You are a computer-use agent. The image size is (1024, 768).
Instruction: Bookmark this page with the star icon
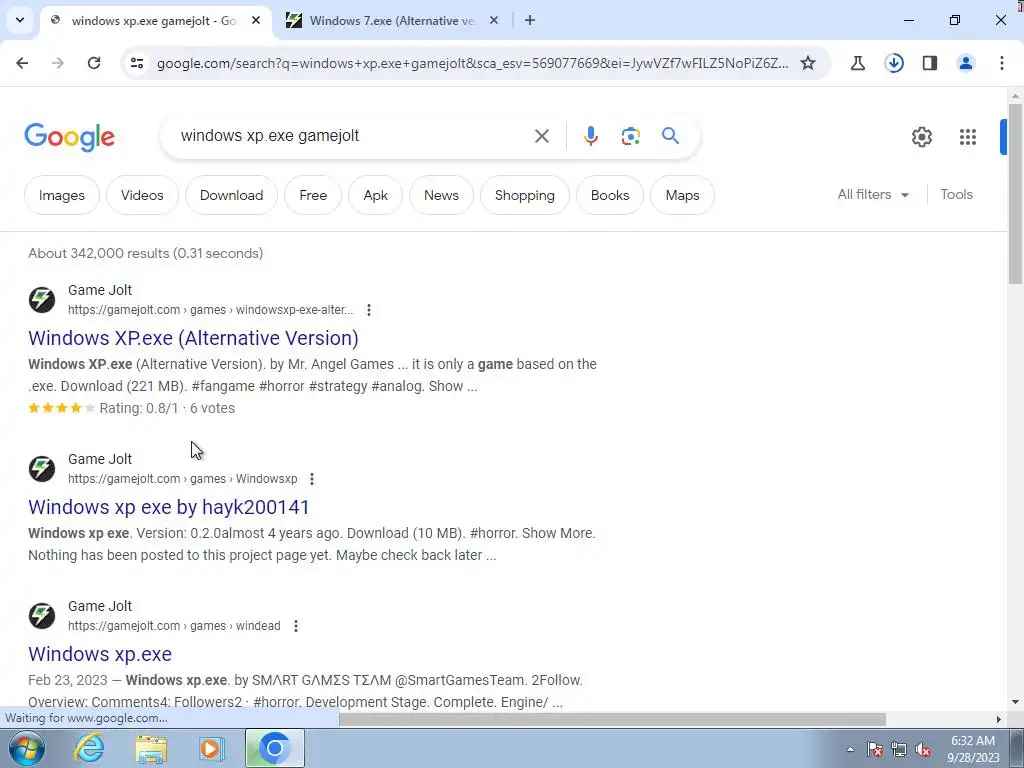[808, 63]
